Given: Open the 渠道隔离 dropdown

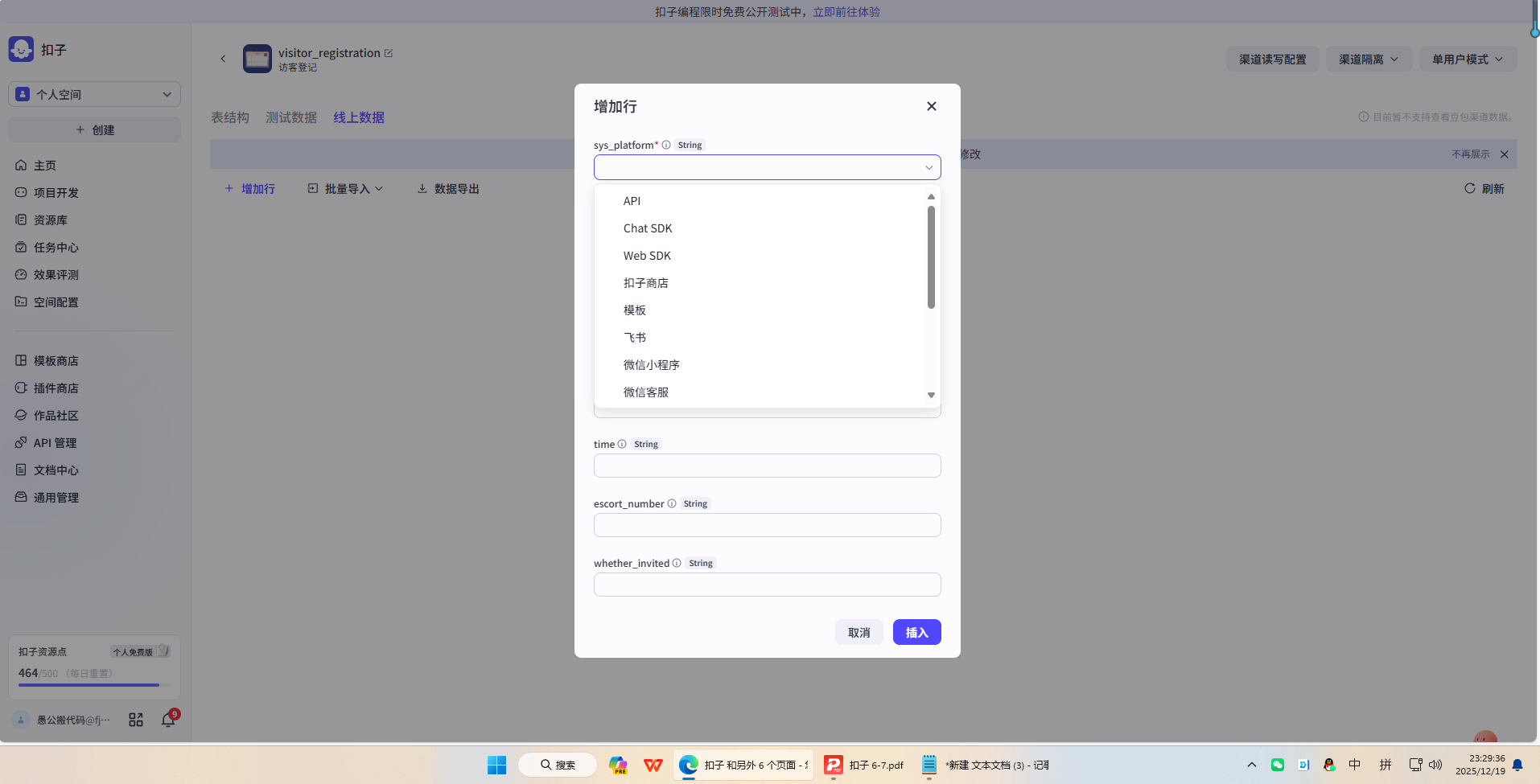Looking at the screenshot, I should click(1367, 59).
